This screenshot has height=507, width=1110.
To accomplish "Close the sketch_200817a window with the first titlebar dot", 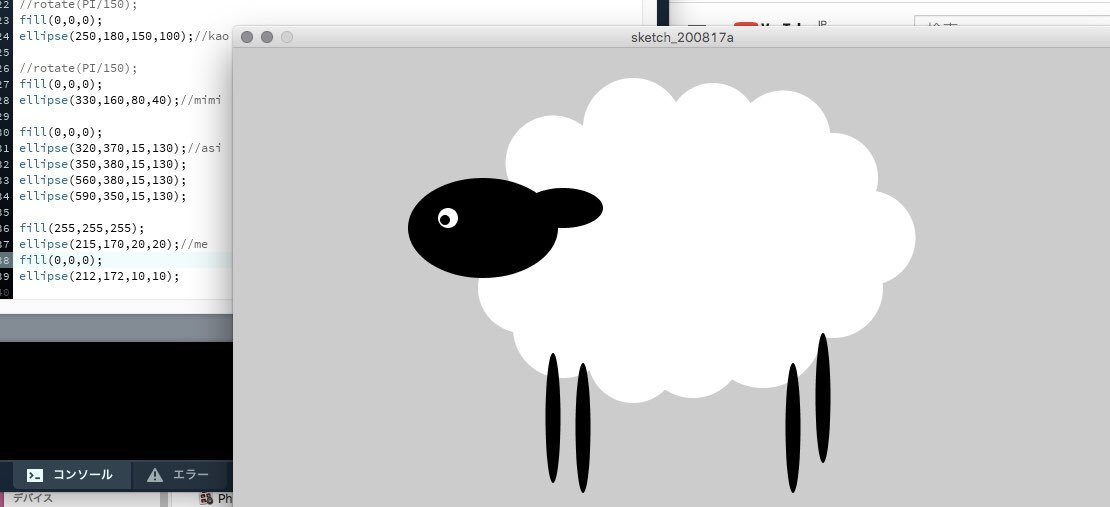I will [x=247, y=37].
